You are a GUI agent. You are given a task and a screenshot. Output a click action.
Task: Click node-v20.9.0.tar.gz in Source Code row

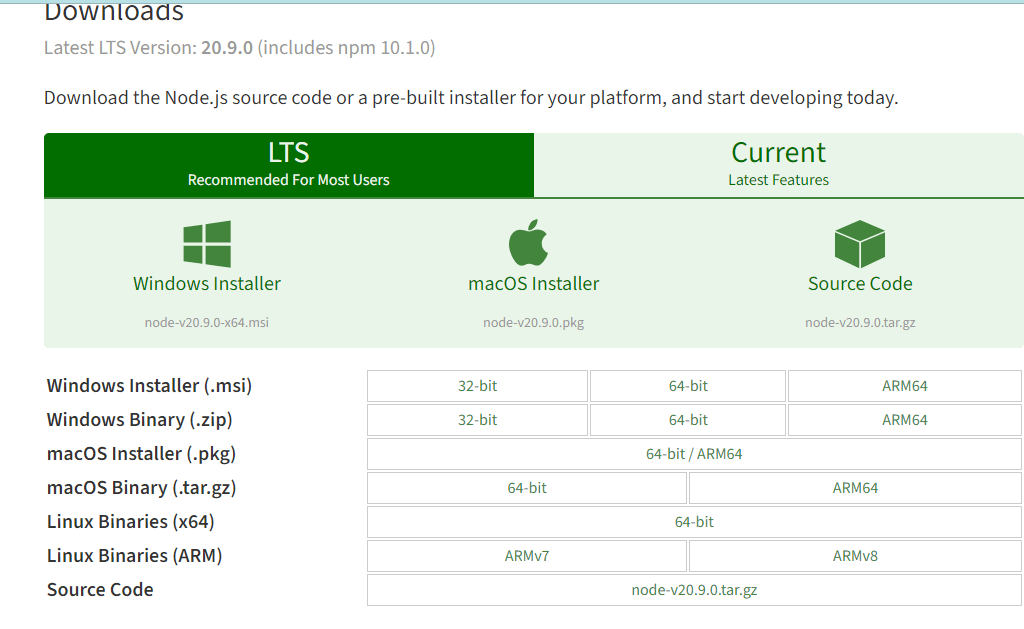(694, 590)
